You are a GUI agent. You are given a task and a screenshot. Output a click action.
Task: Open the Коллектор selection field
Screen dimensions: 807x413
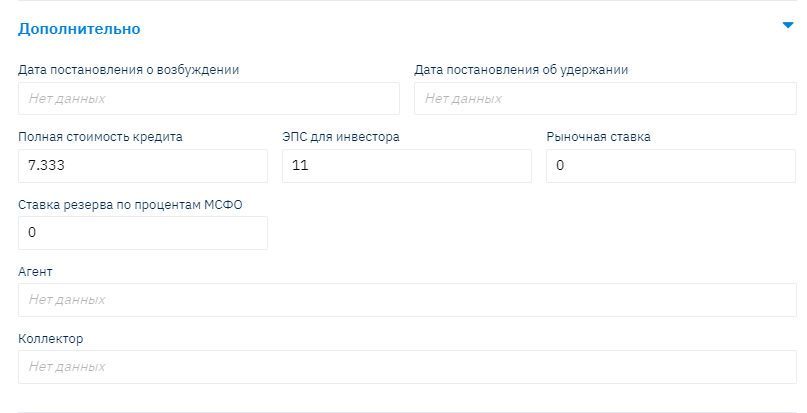click(405, 367)
